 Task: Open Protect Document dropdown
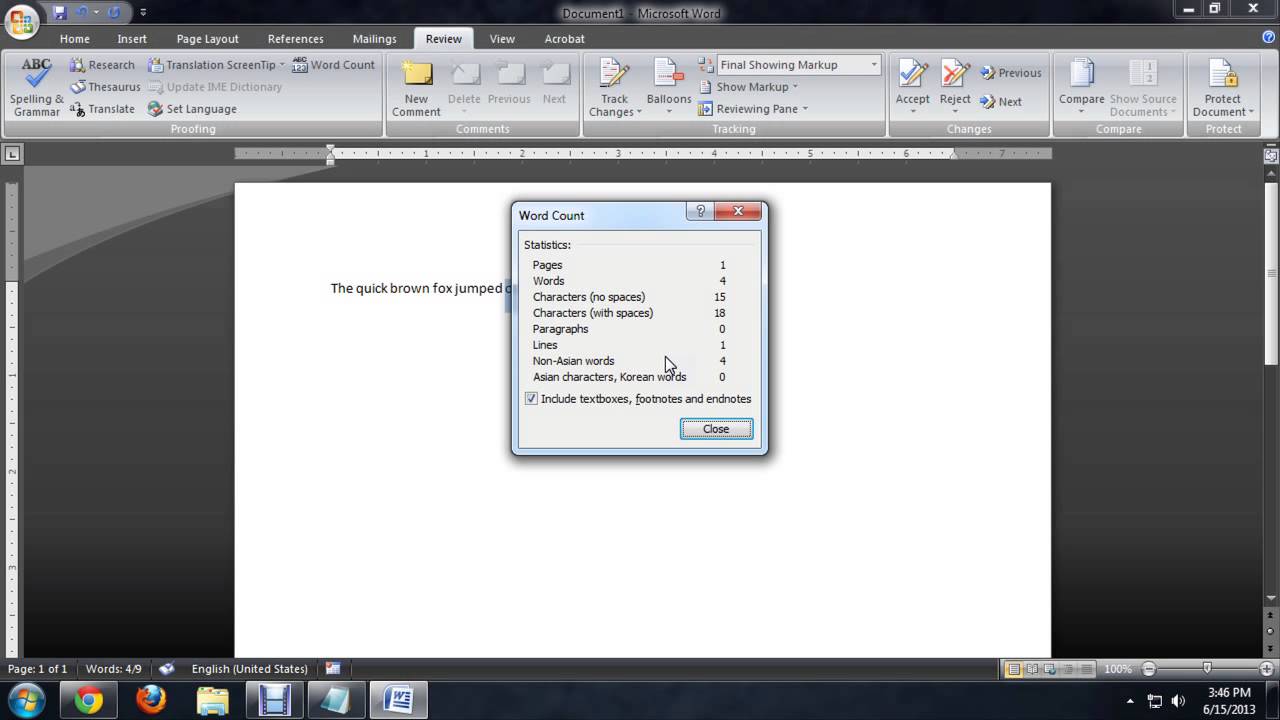coord(1222,88)
